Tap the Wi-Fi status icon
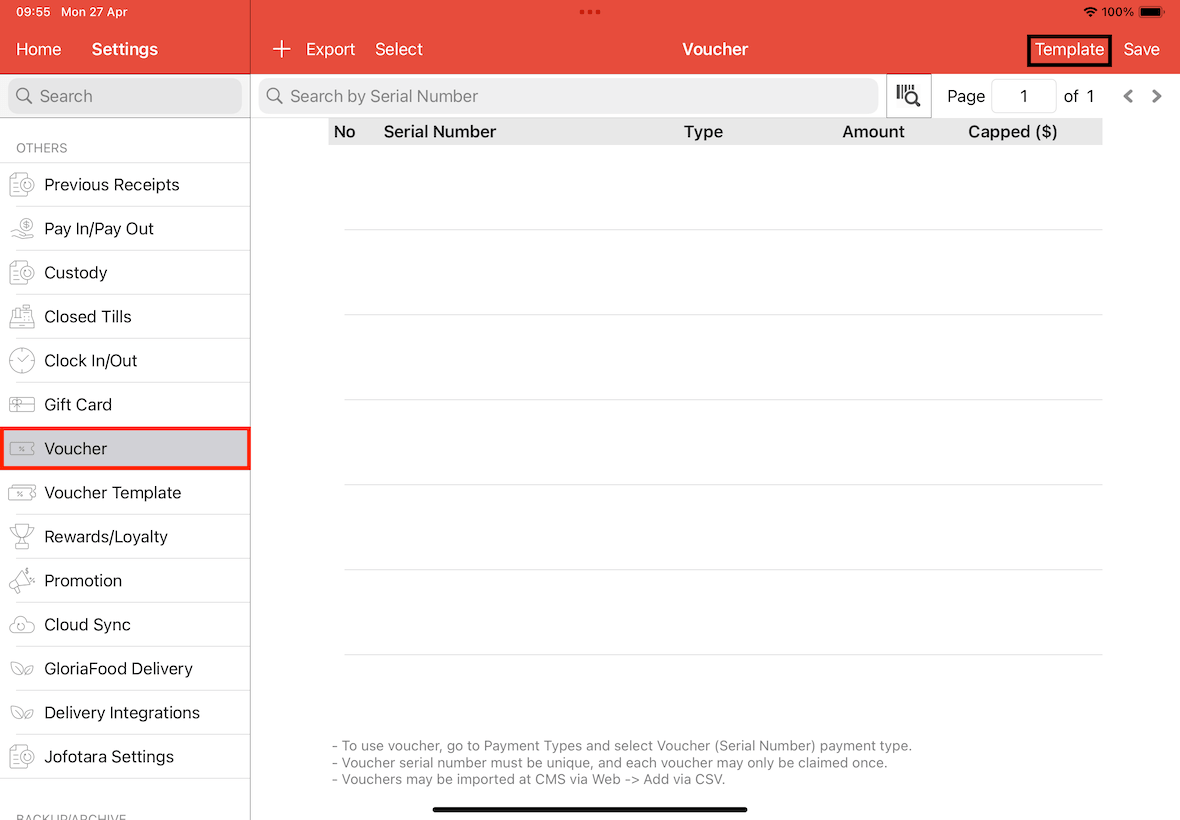 coord(1090,12)
